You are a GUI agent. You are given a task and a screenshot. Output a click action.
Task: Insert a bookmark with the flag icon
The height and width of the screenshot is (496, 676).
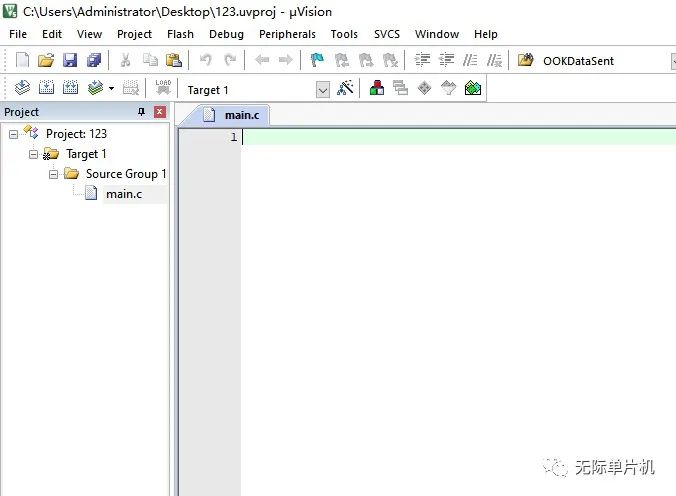pos(317,60)
